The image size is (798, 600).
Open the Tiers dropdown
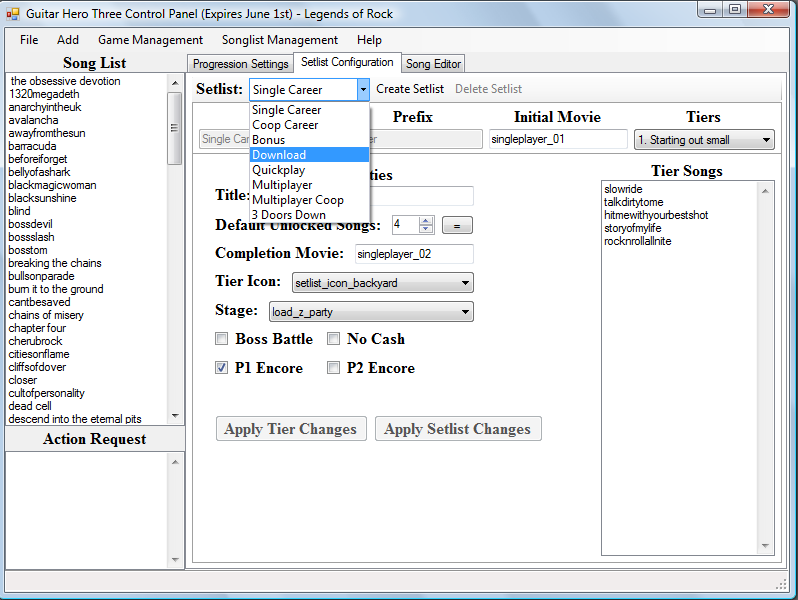[x=704, y=139]
